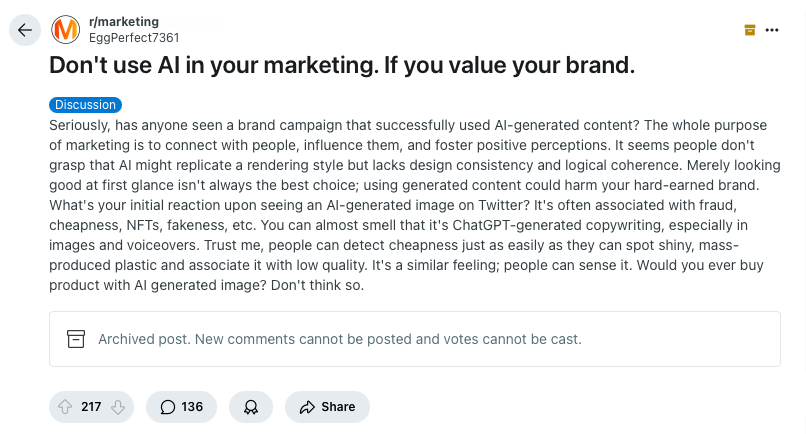806x434 pixels.
Task: Click the 217 vote score
Action: [x=91, y=407]
